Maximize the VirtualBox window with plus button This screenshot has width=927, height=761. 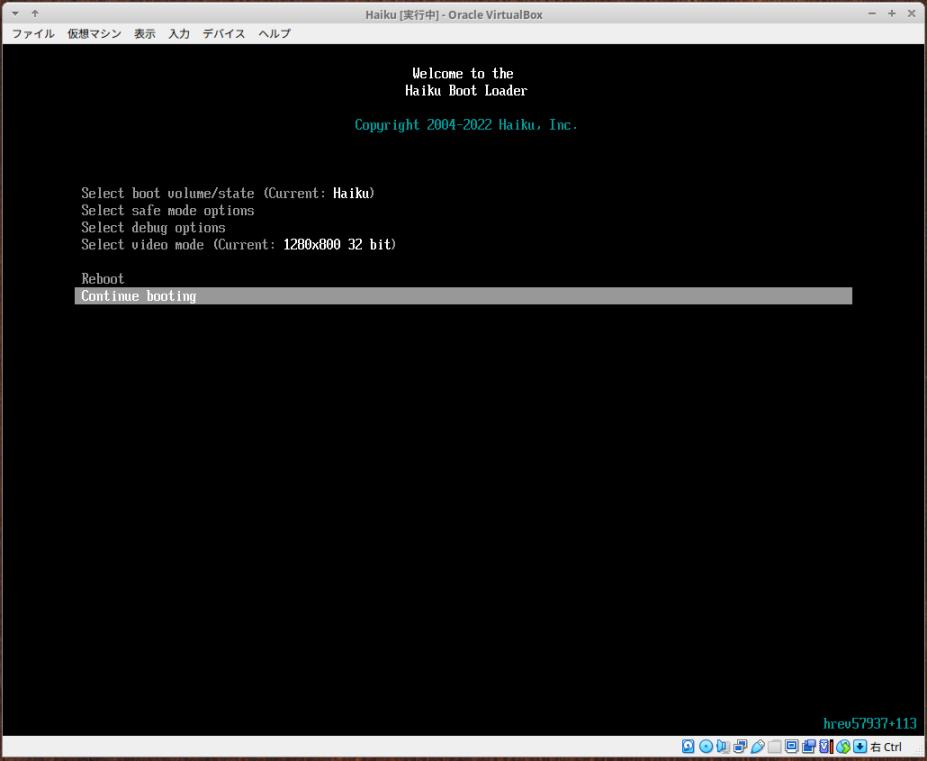892,13
